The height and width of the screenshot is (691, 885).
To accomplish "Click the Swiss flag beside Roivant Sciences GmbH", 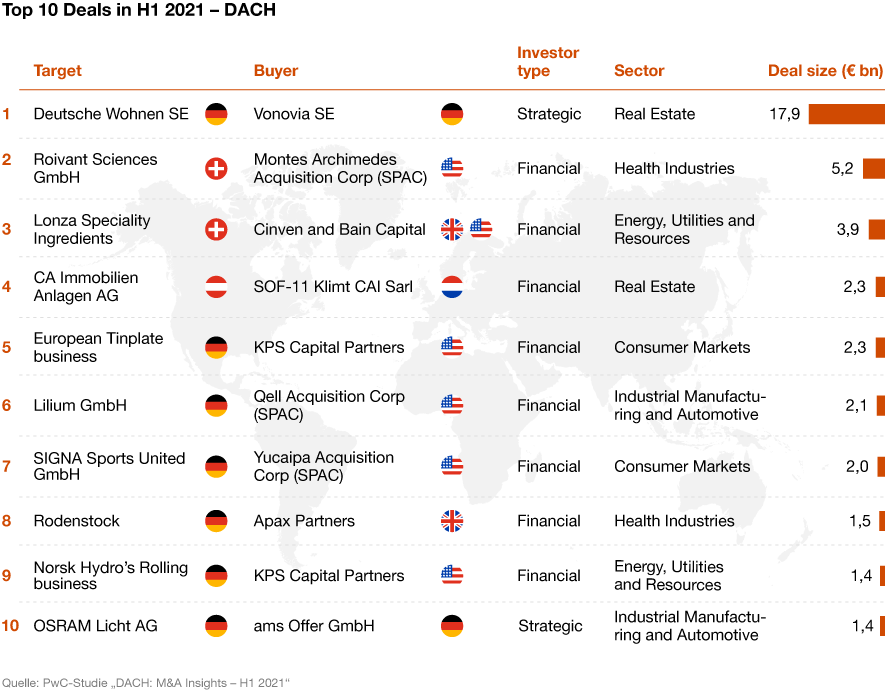I will tap(216, 168).
